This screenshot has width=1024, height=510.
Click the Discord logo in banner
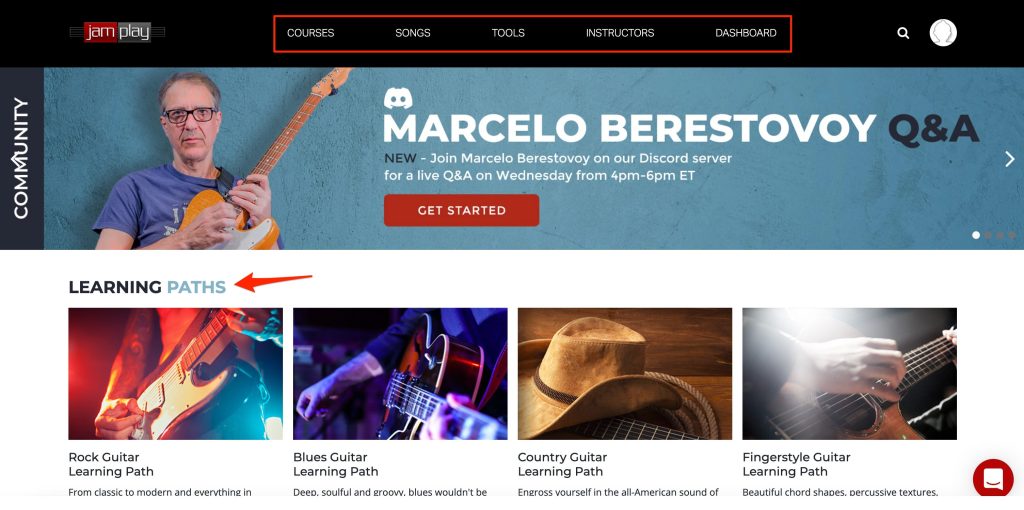(x=398, y=98)
